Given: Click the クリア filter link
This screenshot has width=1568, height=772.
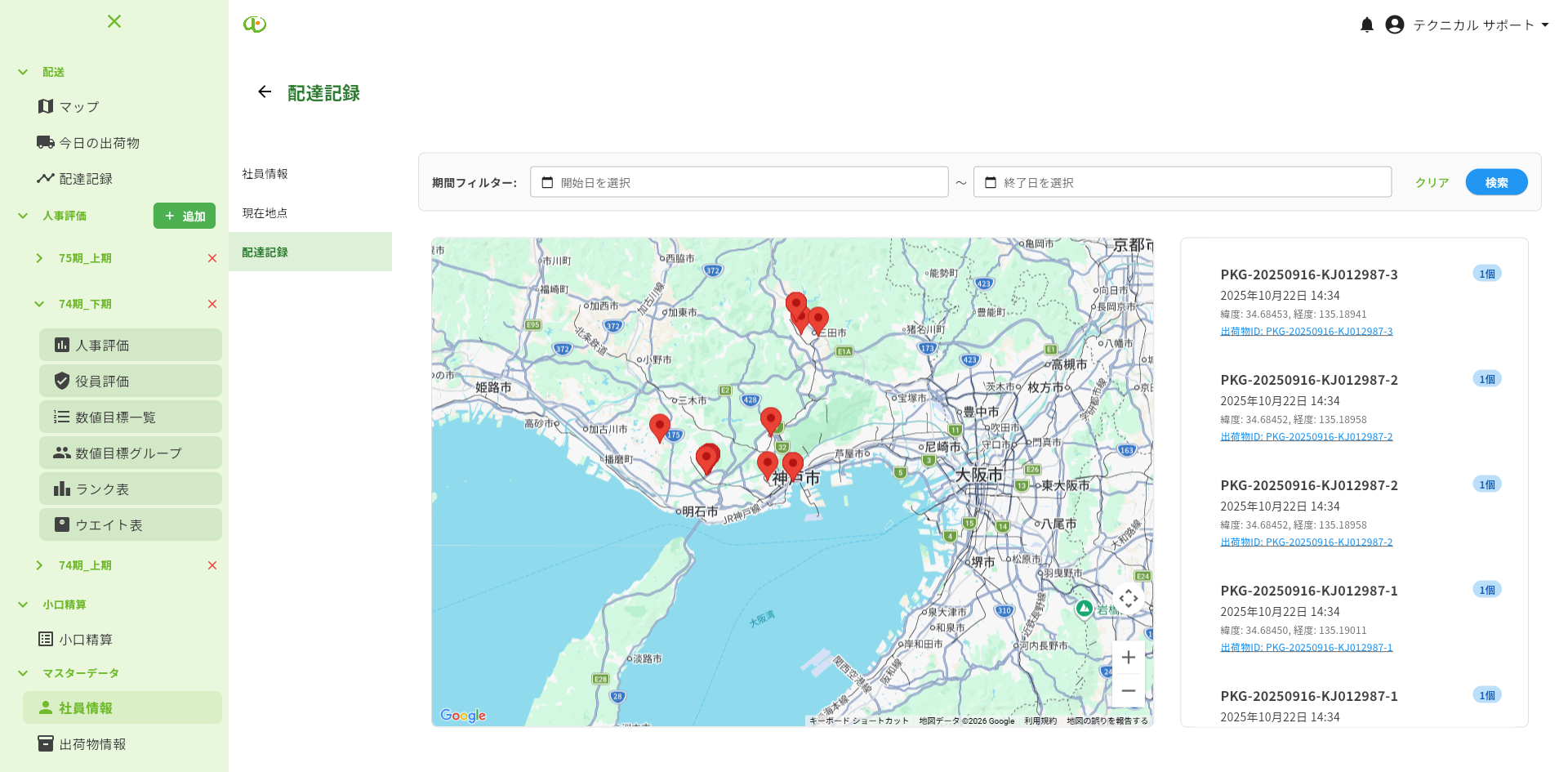Looking at the screenshot, I should pyautogui.click(x=1431, y=182).
